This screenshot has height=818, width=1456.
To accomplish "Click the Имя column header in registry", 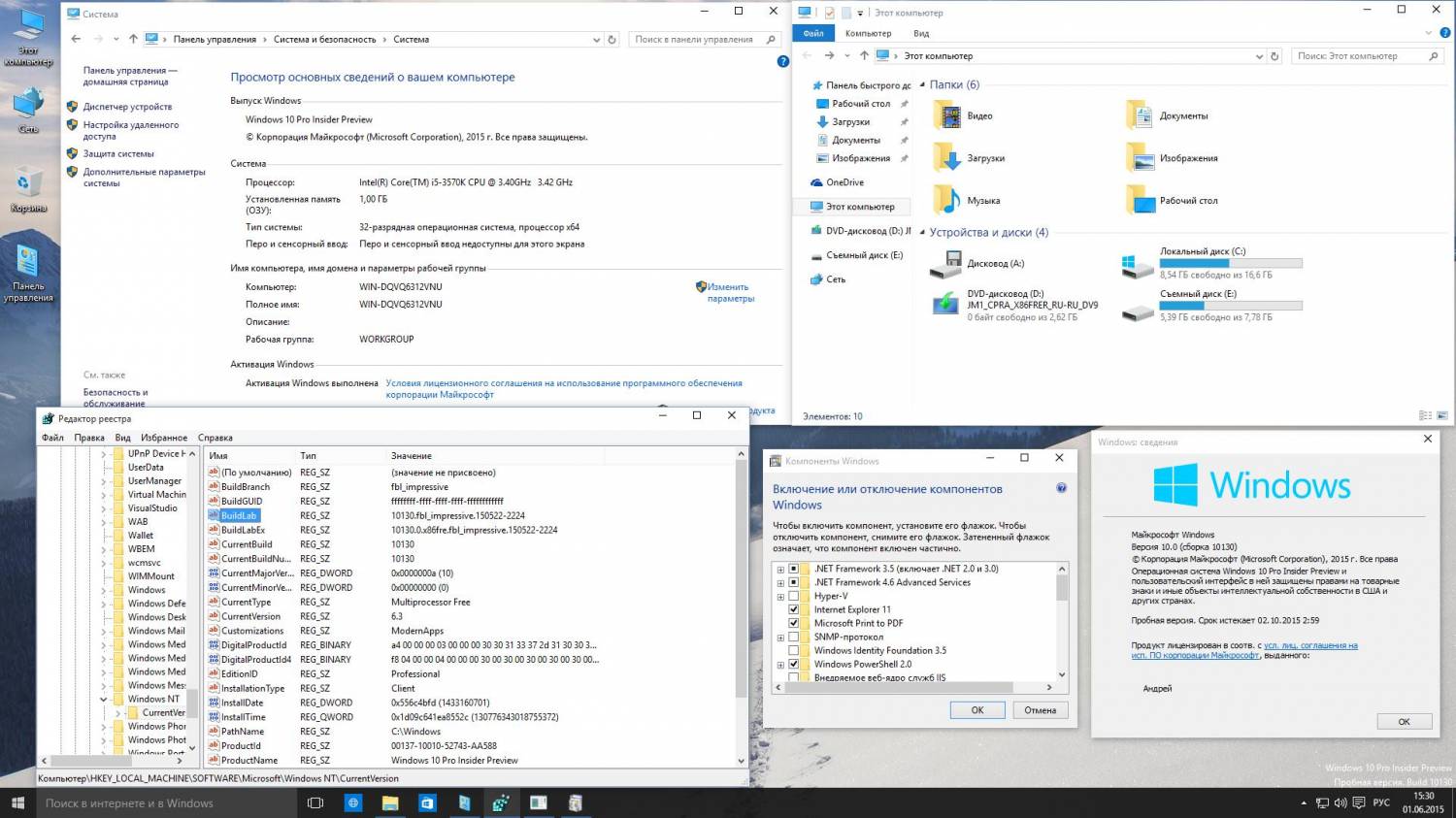I will pos(249,455).
